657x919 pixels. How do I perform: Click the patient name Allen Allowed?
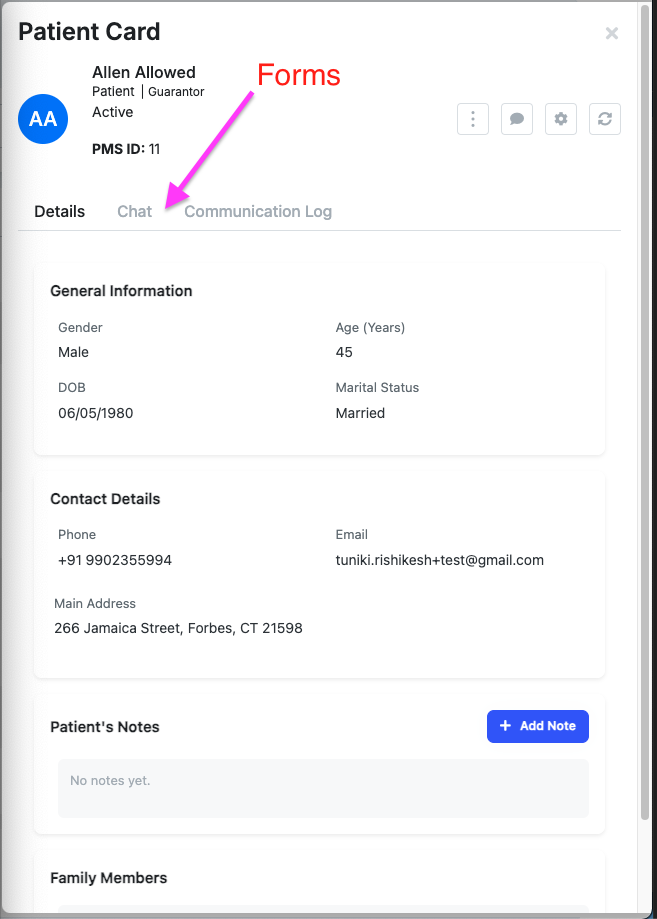144,72
